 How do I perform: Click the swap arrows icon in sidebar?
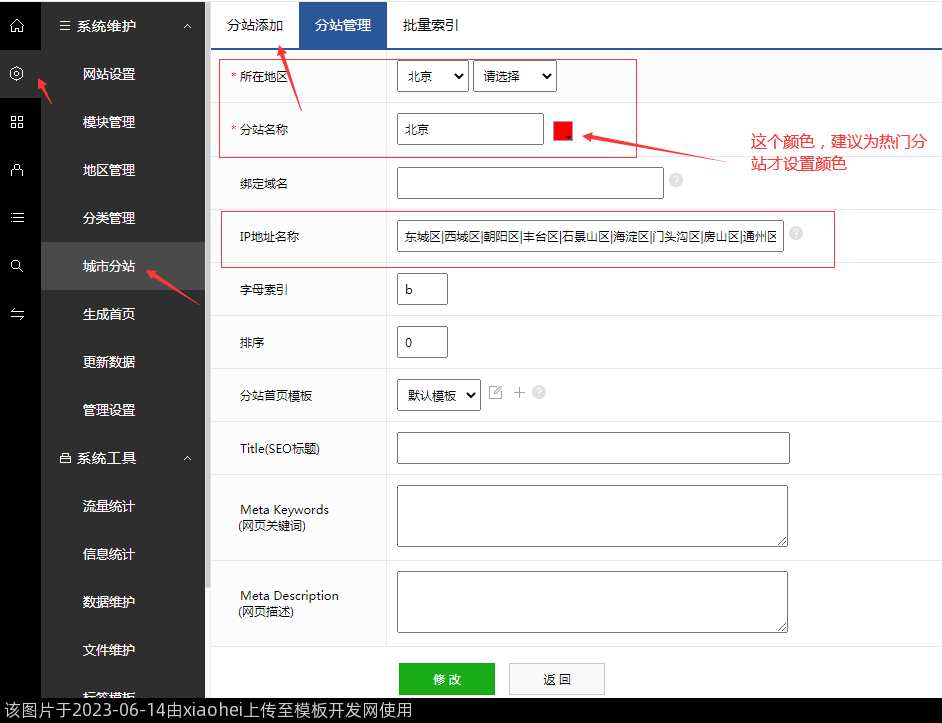[17, 314]
